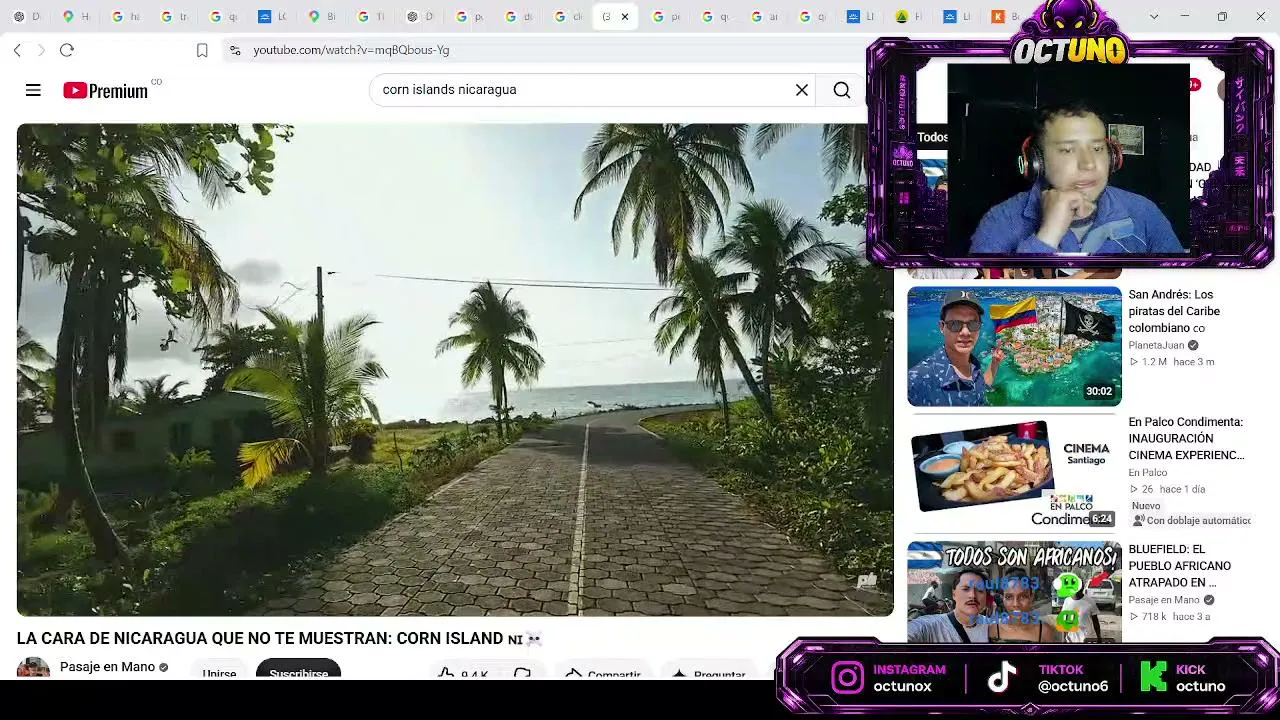Open 'En Palco Condimenta: INAUGURACIÓN' title
Image resolution: width=1280 pixels, height=720 pixels.
pos(1186,438)
